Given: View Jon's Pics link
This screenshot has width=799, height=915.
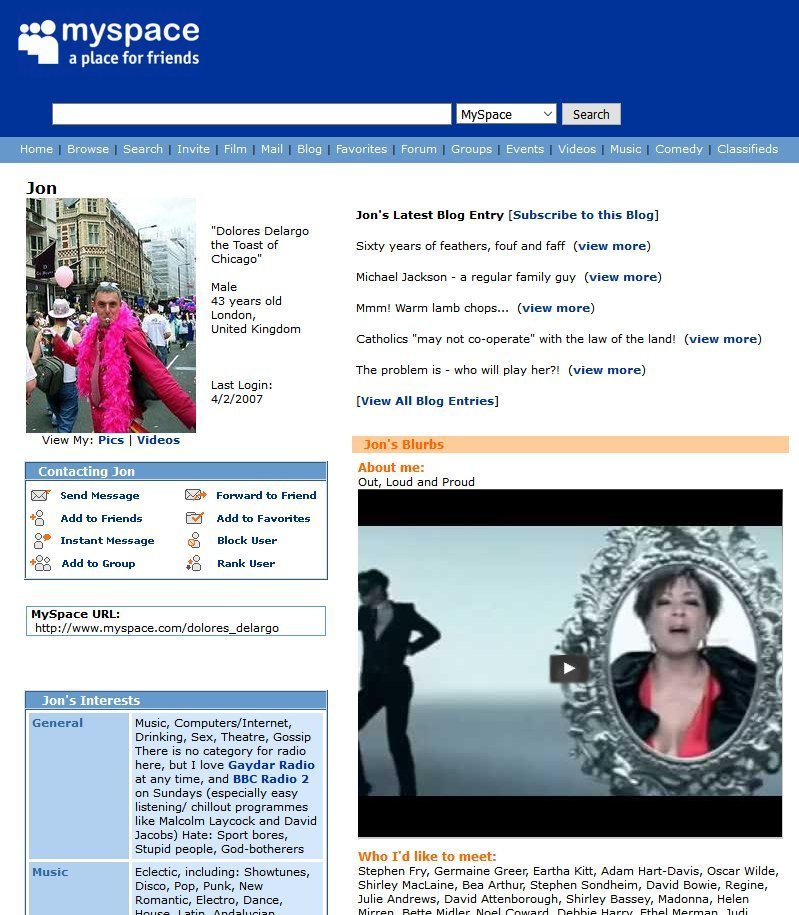Looking at the screenshot, I should 111,440.
